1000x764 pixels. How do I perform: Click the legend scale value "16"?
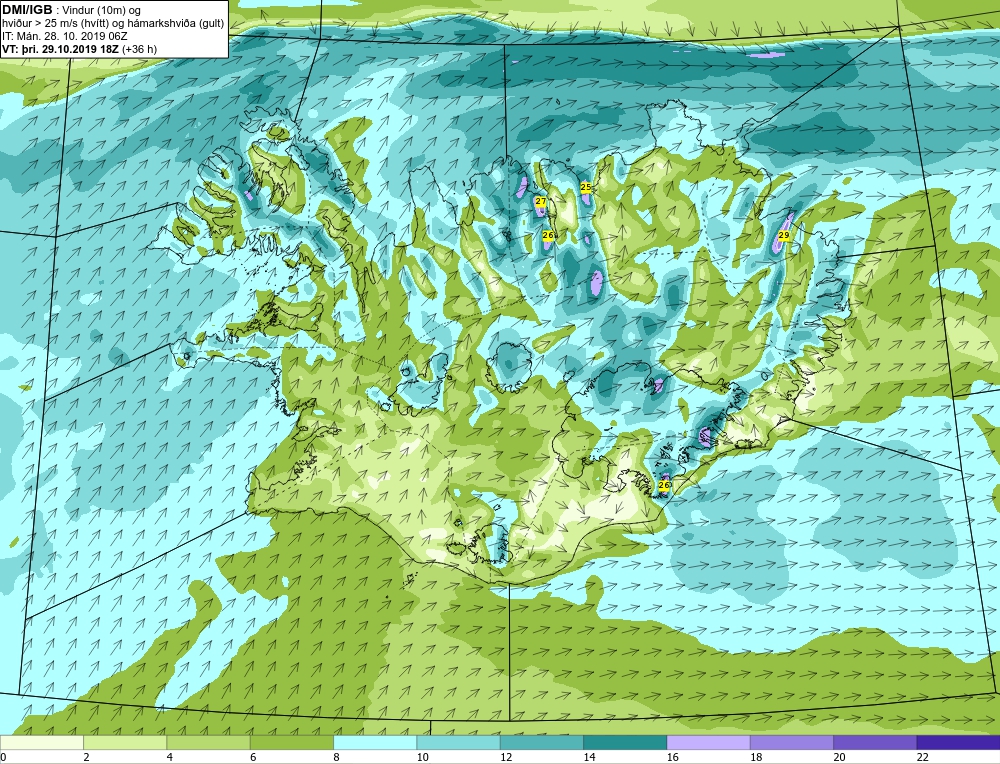[672, 757]
